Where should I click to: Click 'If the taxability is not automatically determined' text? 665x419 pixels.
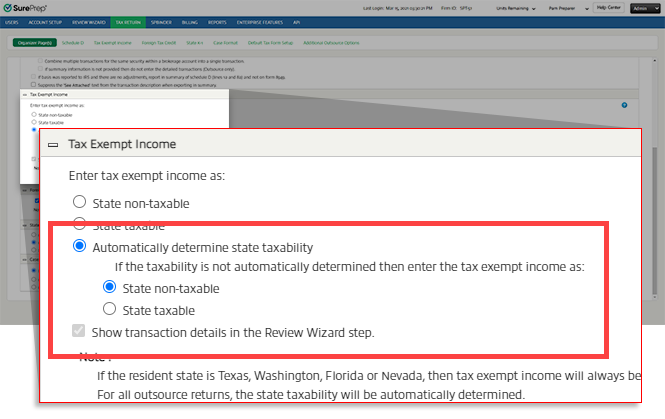tap(349, 267)
